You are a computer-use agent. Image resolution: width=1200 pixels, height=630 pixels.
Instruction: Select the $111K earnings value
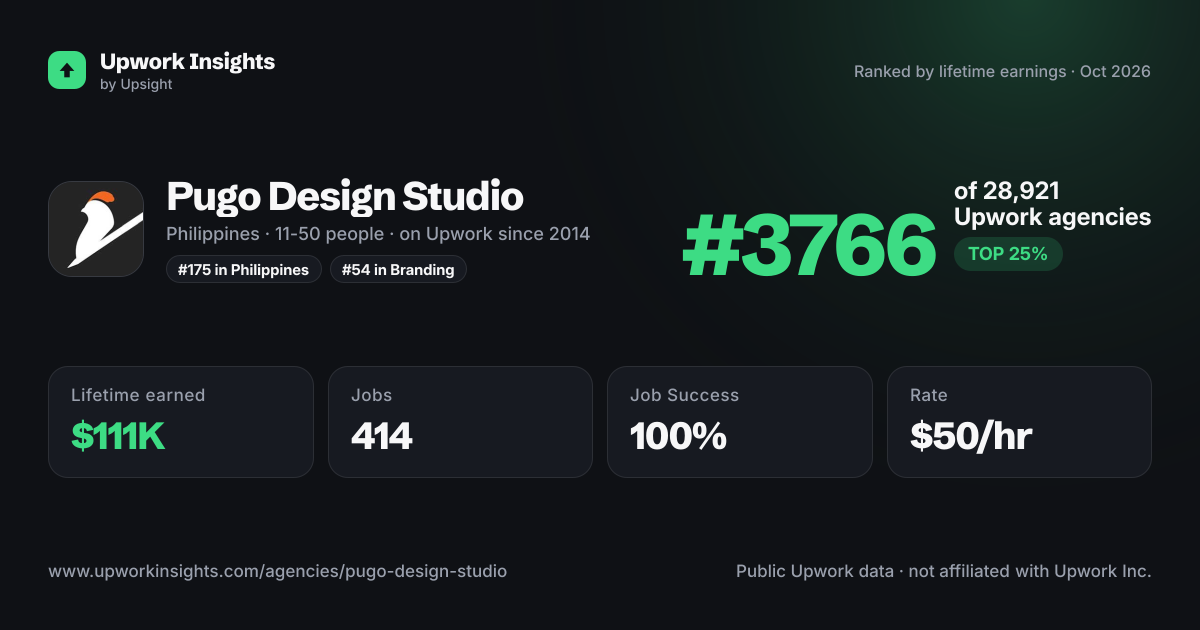118,436
